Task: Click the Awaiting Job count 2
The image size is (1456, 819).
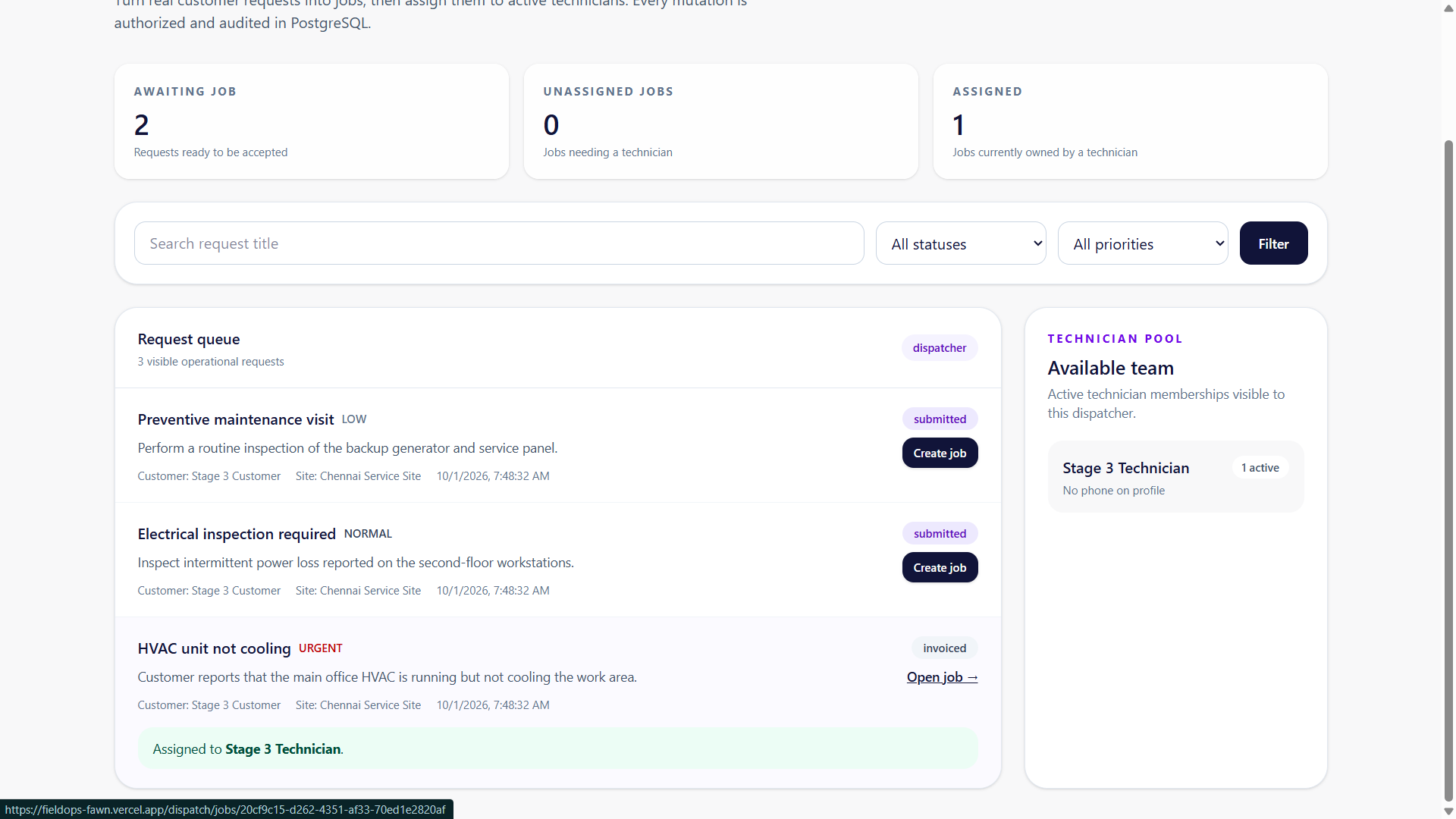Action: (142, 124)
